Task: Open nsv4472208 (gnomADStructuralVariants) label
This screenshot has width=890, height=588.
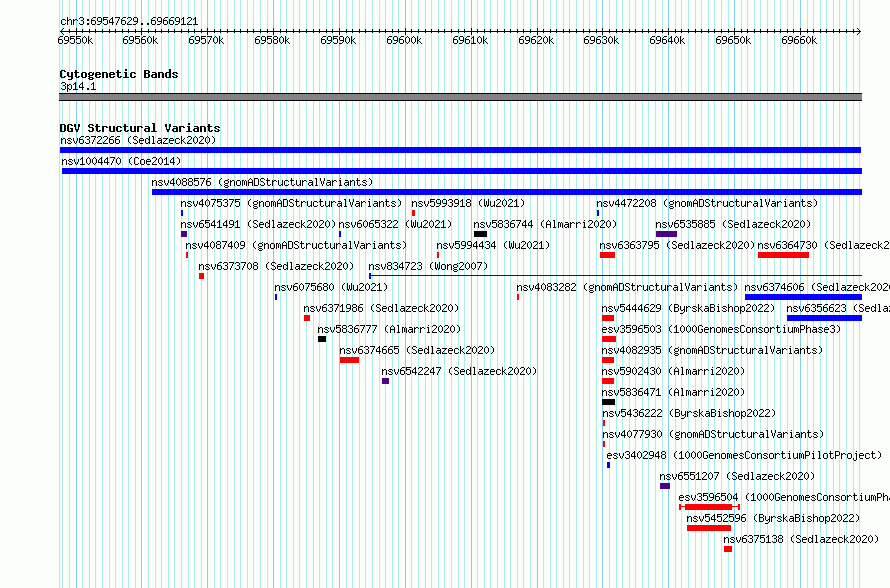Action: click(x=707, y=203)
